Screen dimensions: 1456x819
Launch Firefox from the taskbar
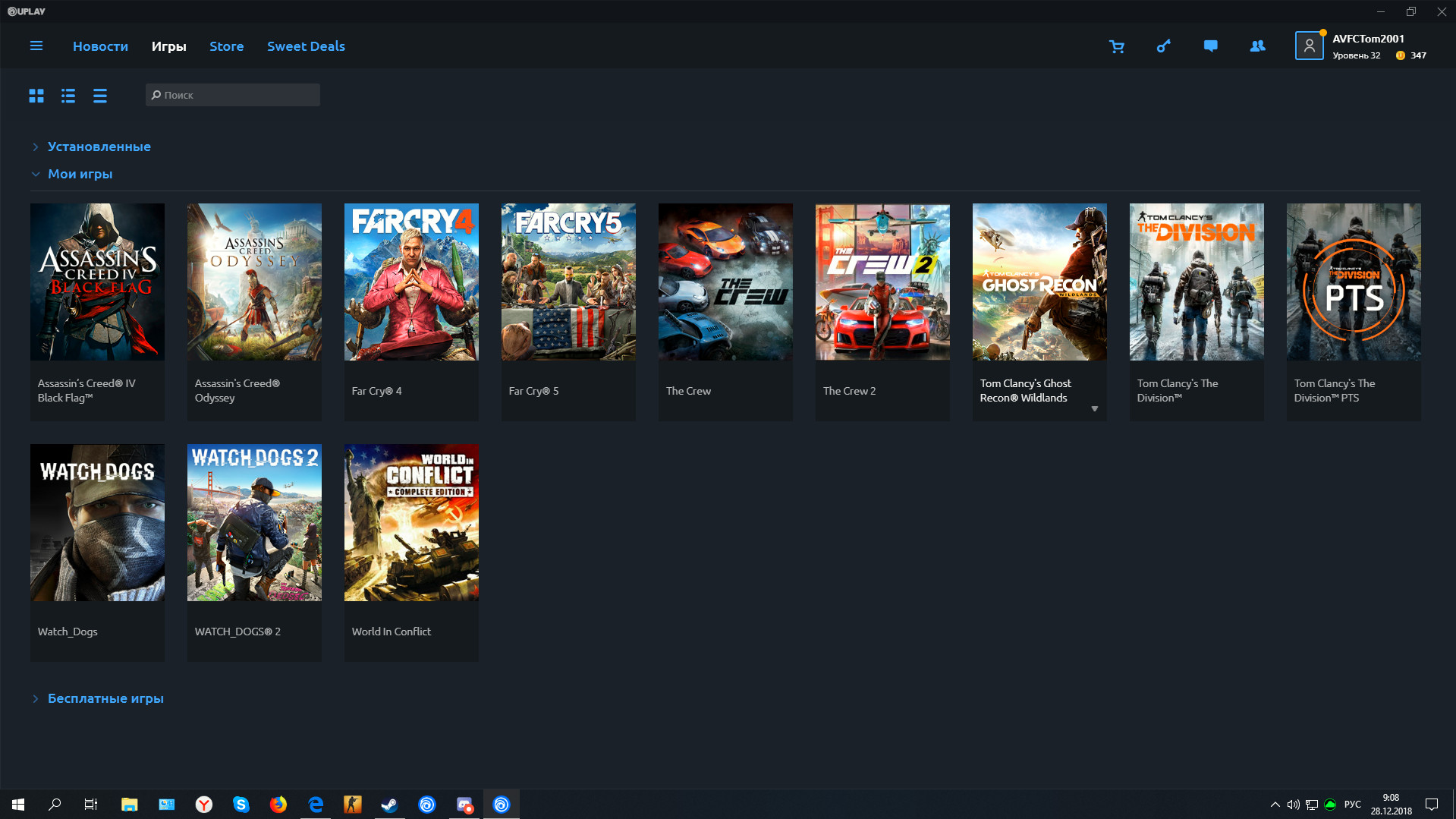[278, 805]
